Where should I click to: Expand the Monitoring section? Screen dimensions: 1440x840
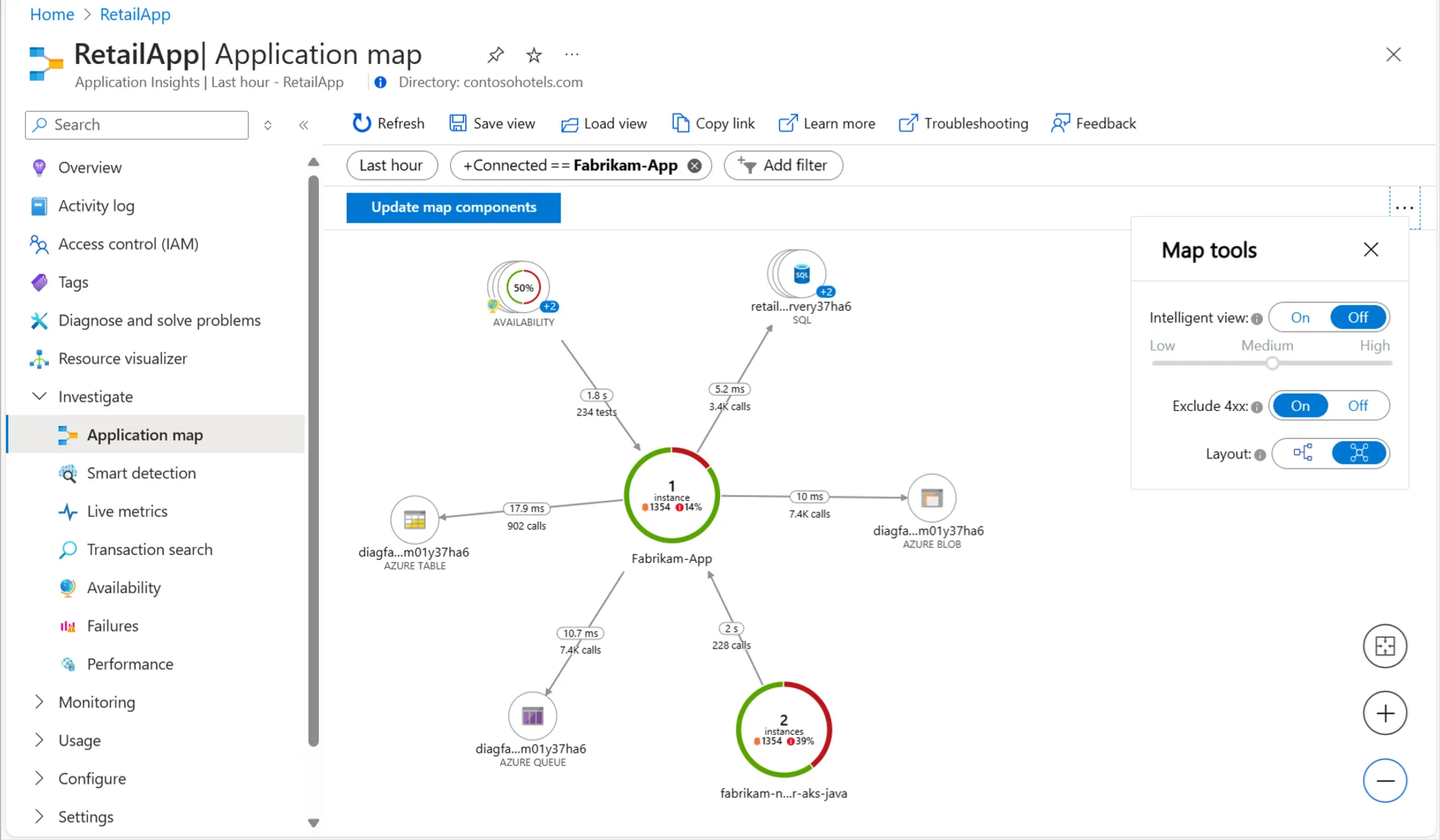[x=40, y=702]
